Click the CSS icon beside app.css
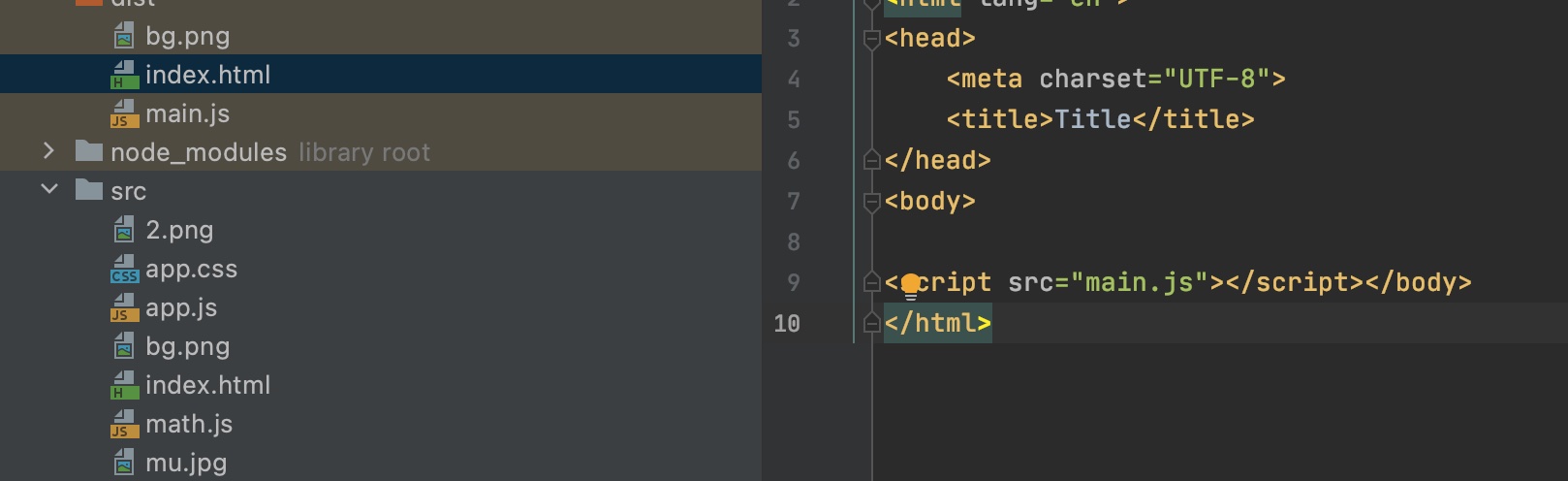 124,269
